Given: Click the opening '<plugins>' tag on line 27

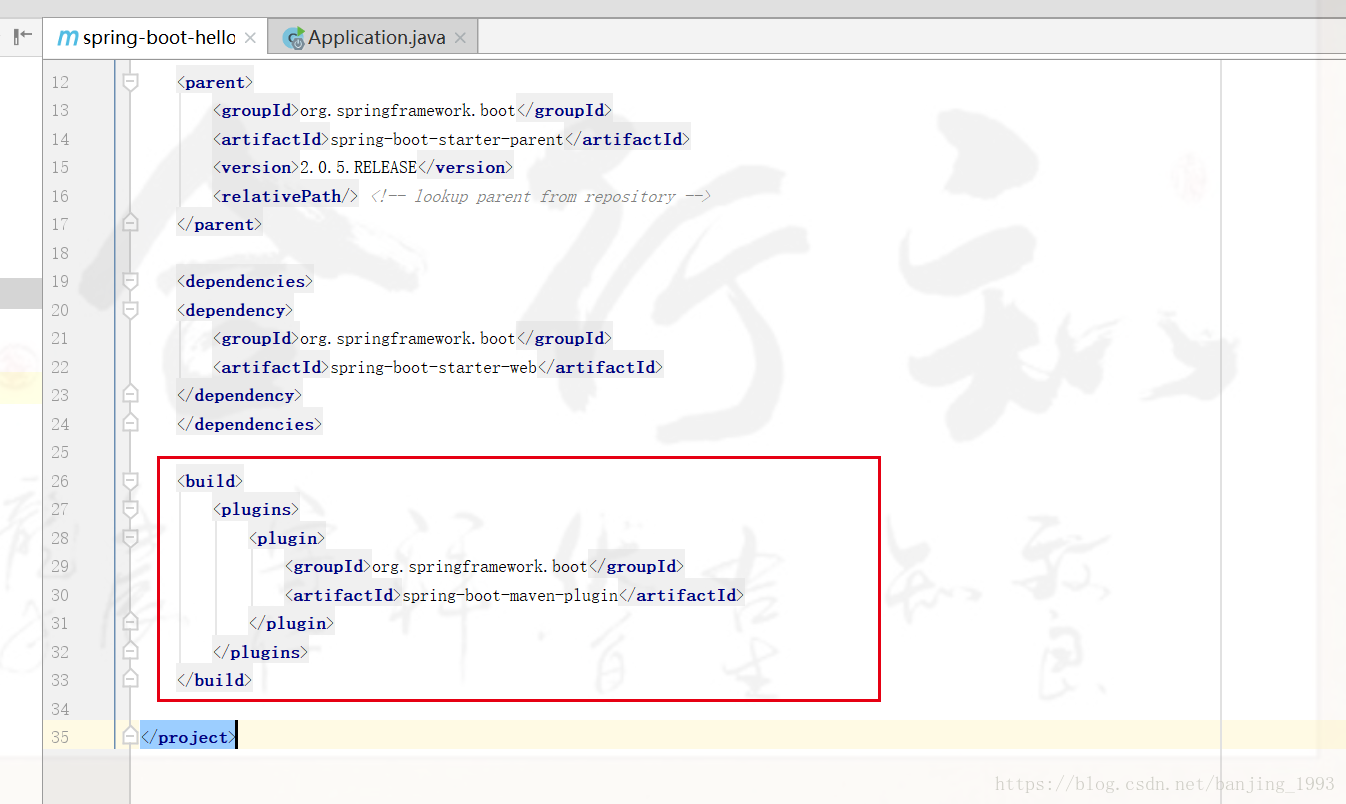Looking at the screenshot, I should click(x=256, y=509).
